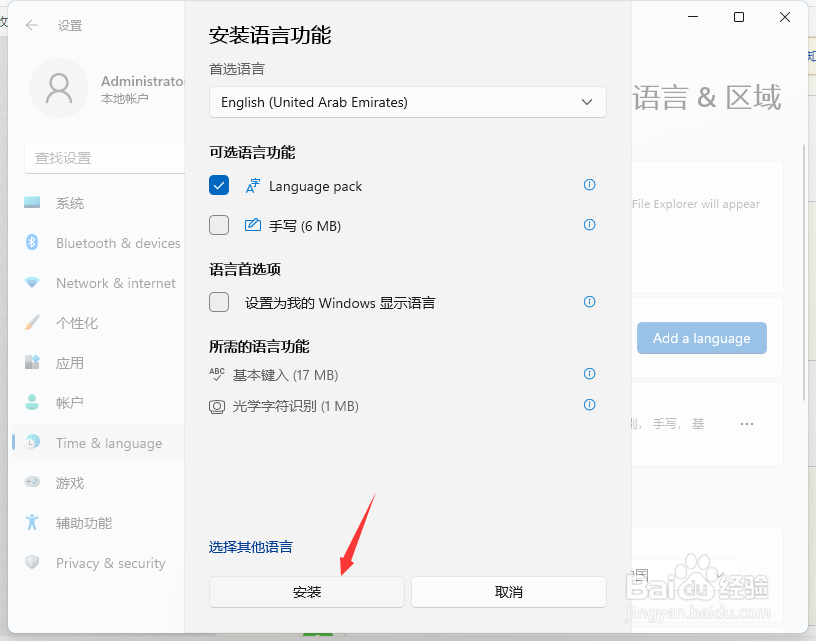
Task: Open the 辅助功能 settings category
Action: coord(99,523)
